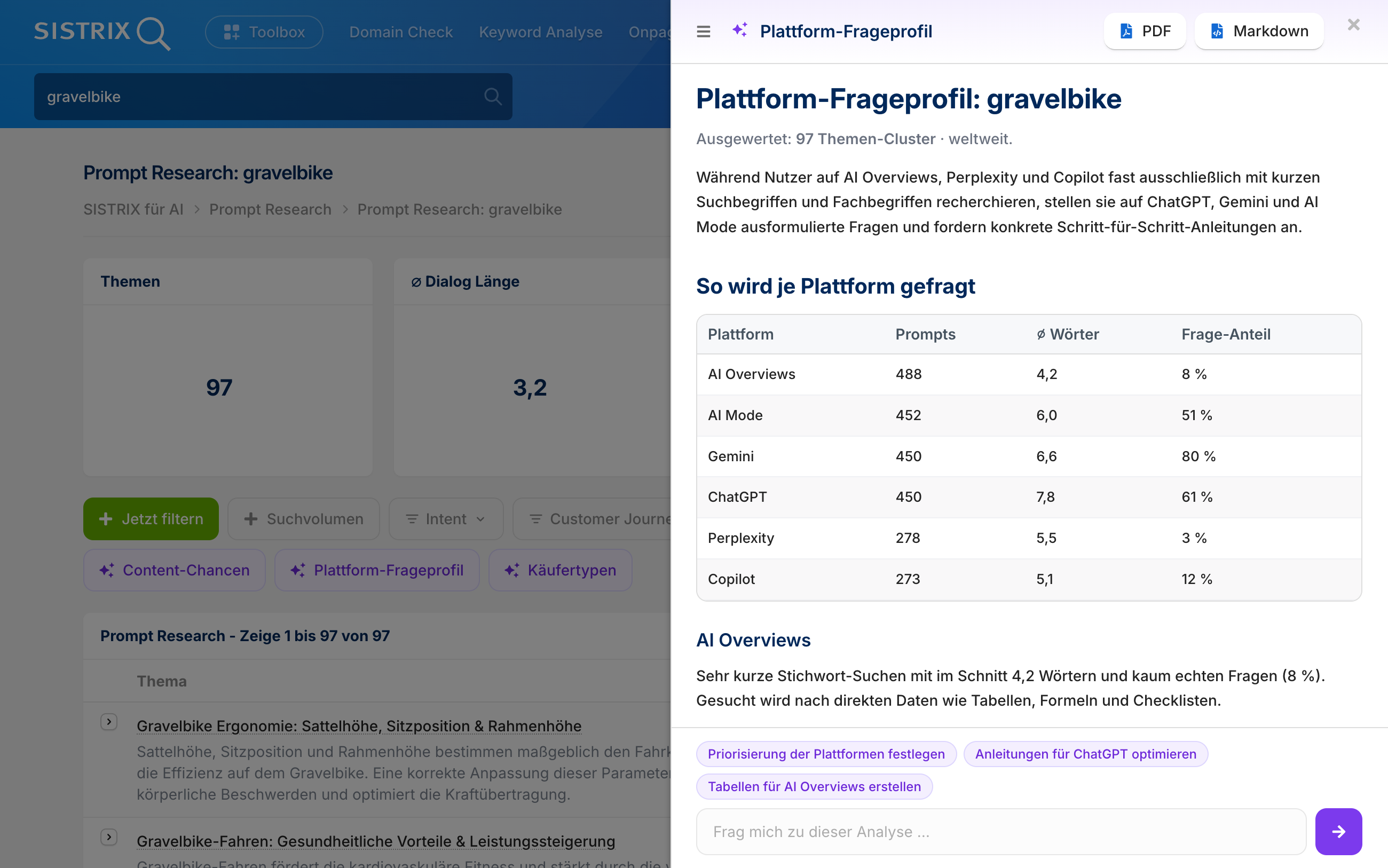
Task: Click the ChatGPT table row
Action: point(1029,497)
